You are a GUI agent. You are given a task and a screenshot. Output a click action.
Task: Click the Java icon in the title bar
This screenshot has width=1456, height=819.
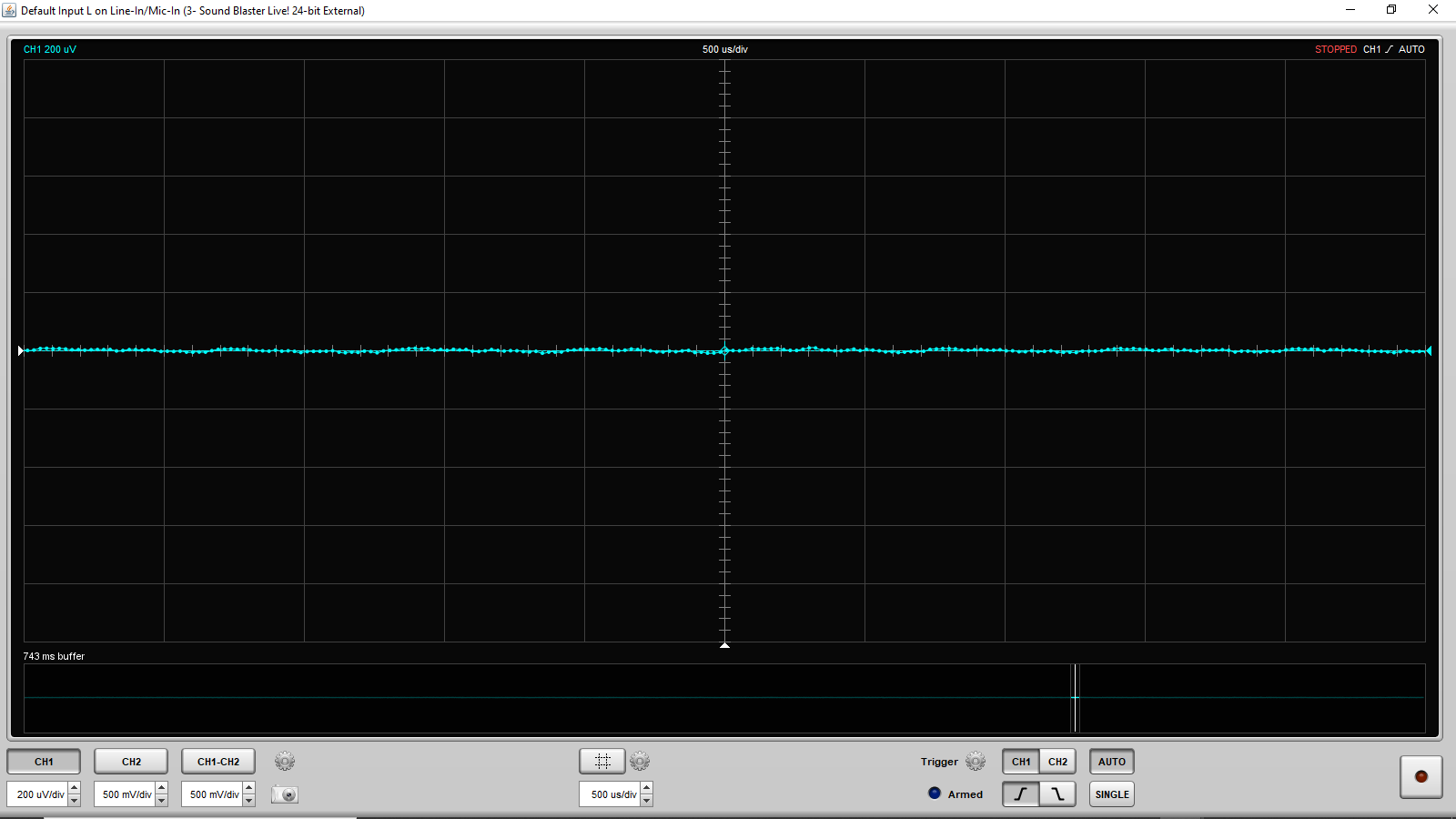(x=9, y=10)
